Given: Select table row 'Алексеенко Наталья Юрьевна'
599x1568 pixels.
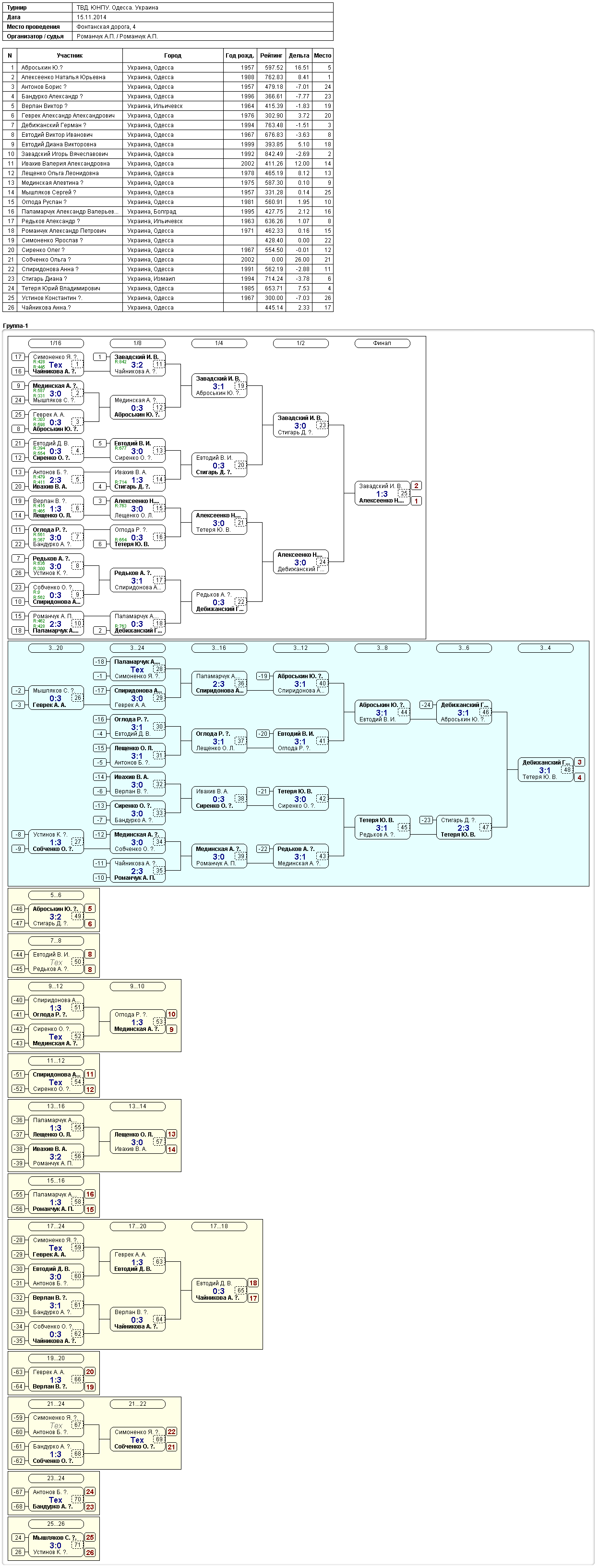Looking at the screenshot, I should pyautogui.click(x=168, y=77).
